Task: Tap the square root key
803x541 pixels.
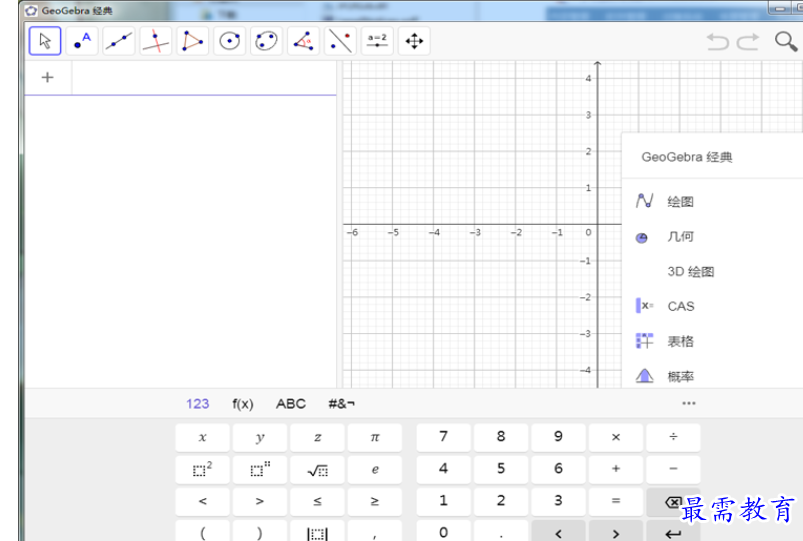Action: 317,469
